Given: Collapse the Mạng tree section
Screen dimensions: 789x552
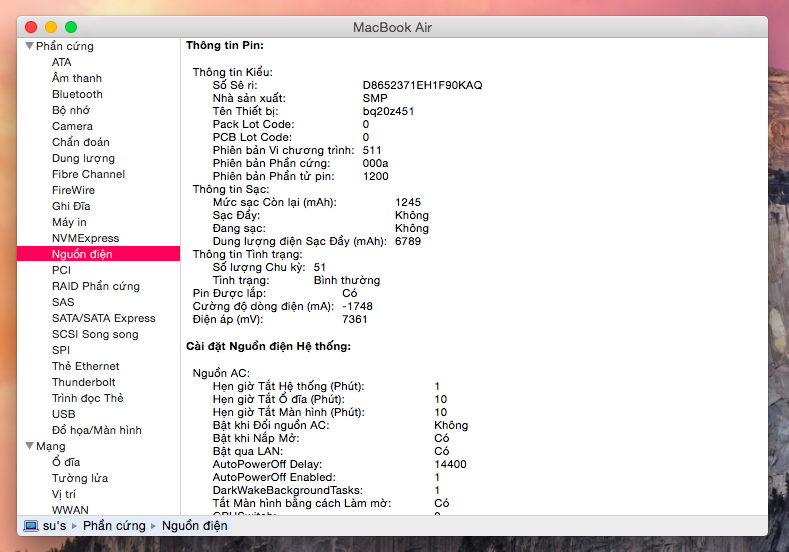Looking at the screenshot, I should pyautogui.click(x=30, y=446).
